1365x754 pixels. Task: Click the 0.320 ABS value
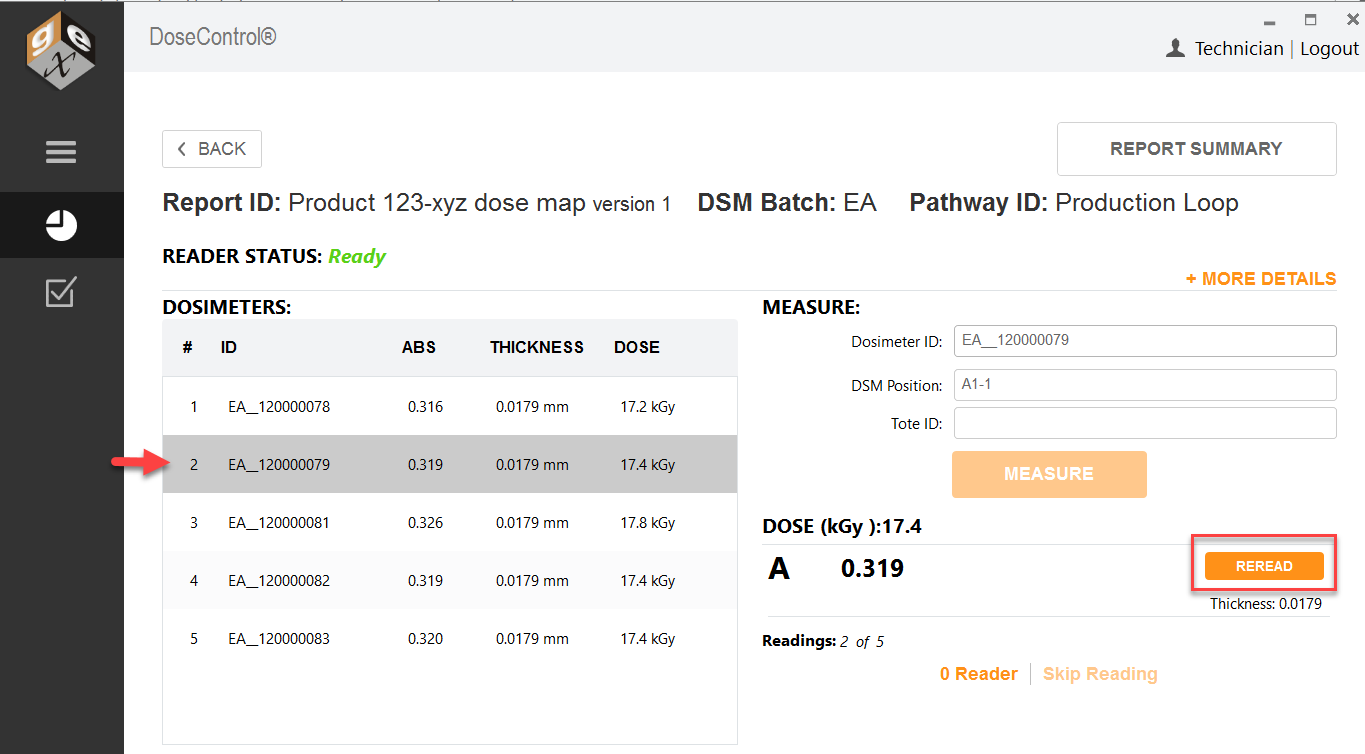pyautogui.click(x=426, y=639)
